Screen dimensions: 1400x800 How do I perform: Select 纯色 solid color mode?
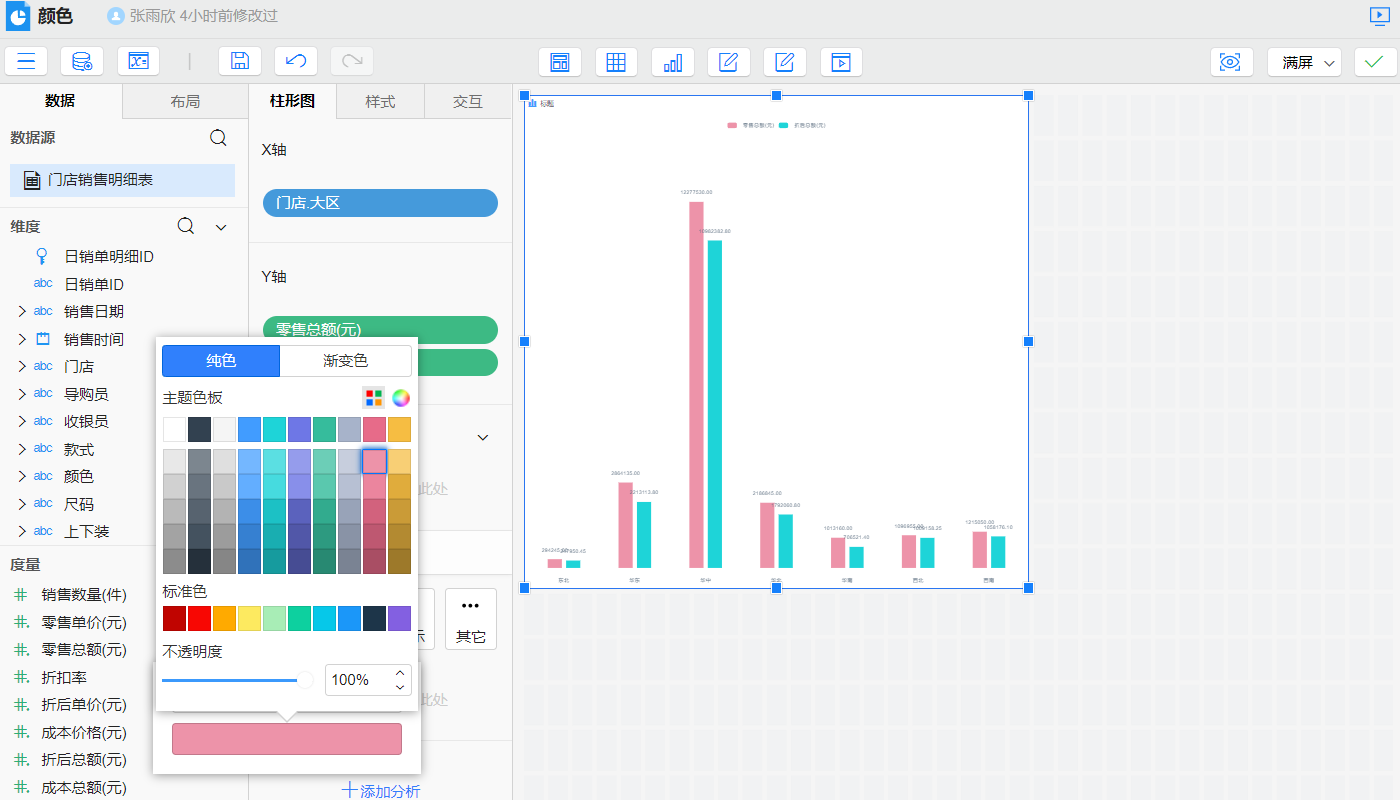point(221,361)
